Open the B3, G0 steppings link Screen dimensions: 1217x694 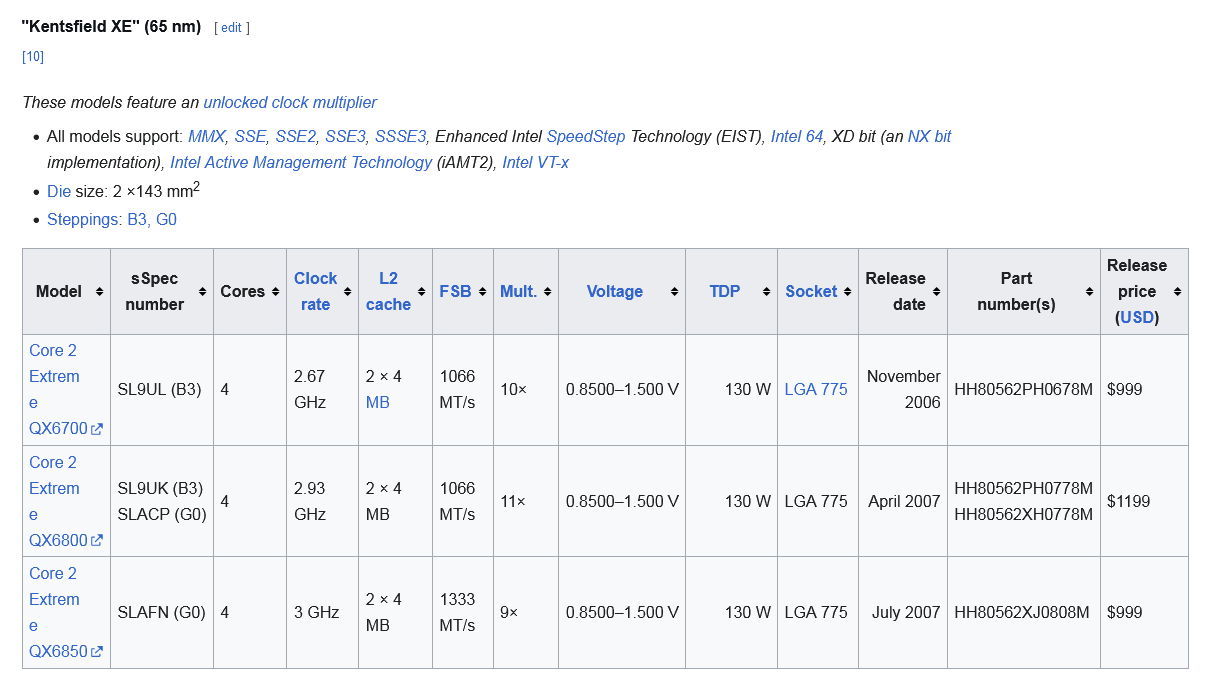click(x=152, y=219)
